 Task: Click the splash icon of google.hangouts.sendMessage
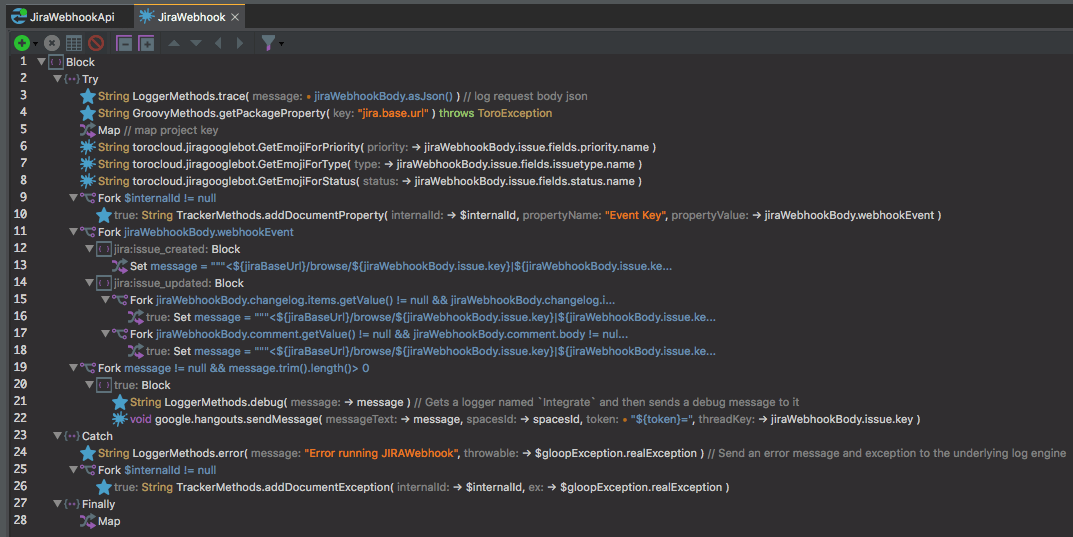[120, 419]
